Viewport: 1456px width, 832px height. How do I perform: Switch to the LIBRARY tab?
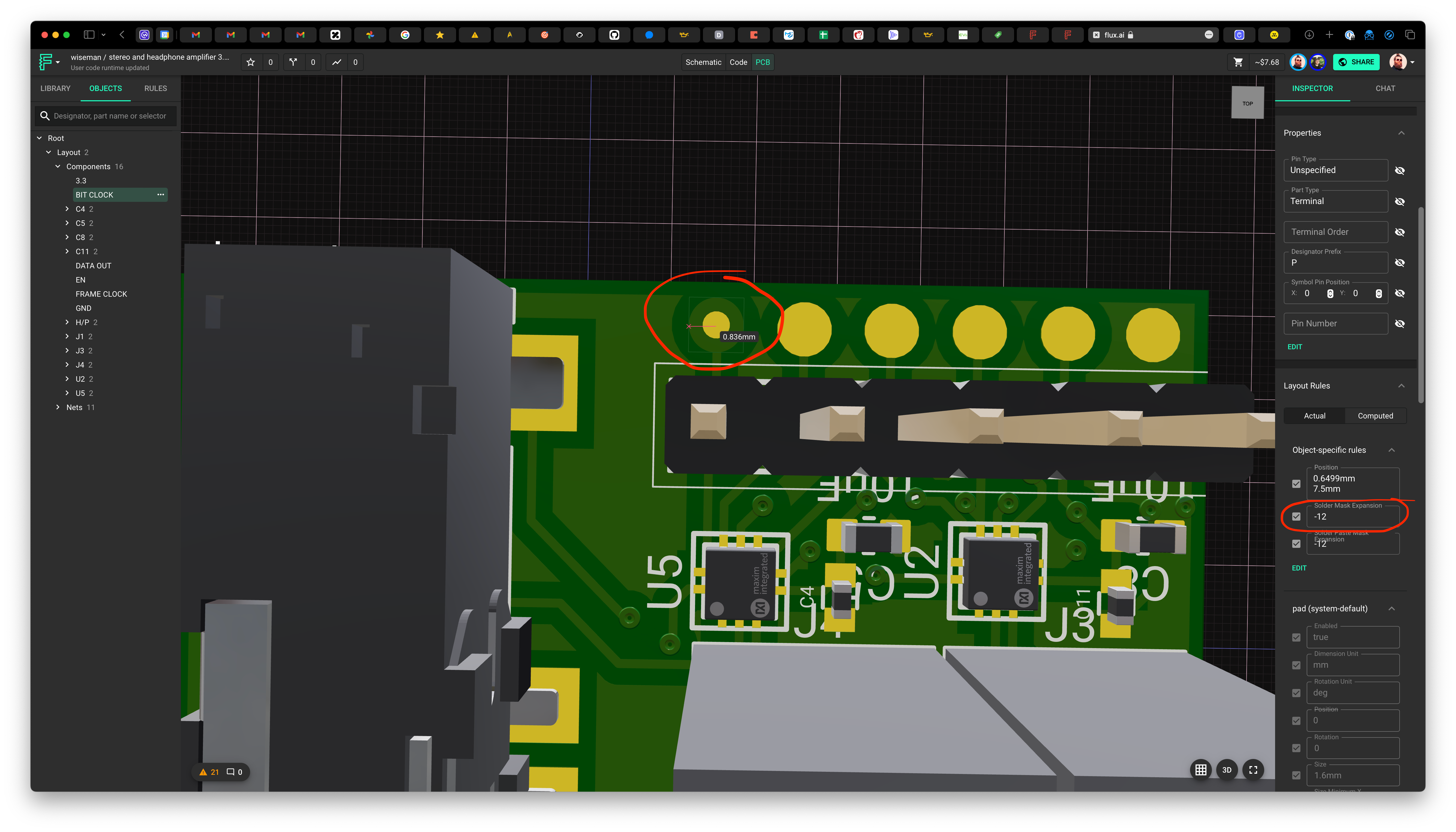[x=55, y=89]
